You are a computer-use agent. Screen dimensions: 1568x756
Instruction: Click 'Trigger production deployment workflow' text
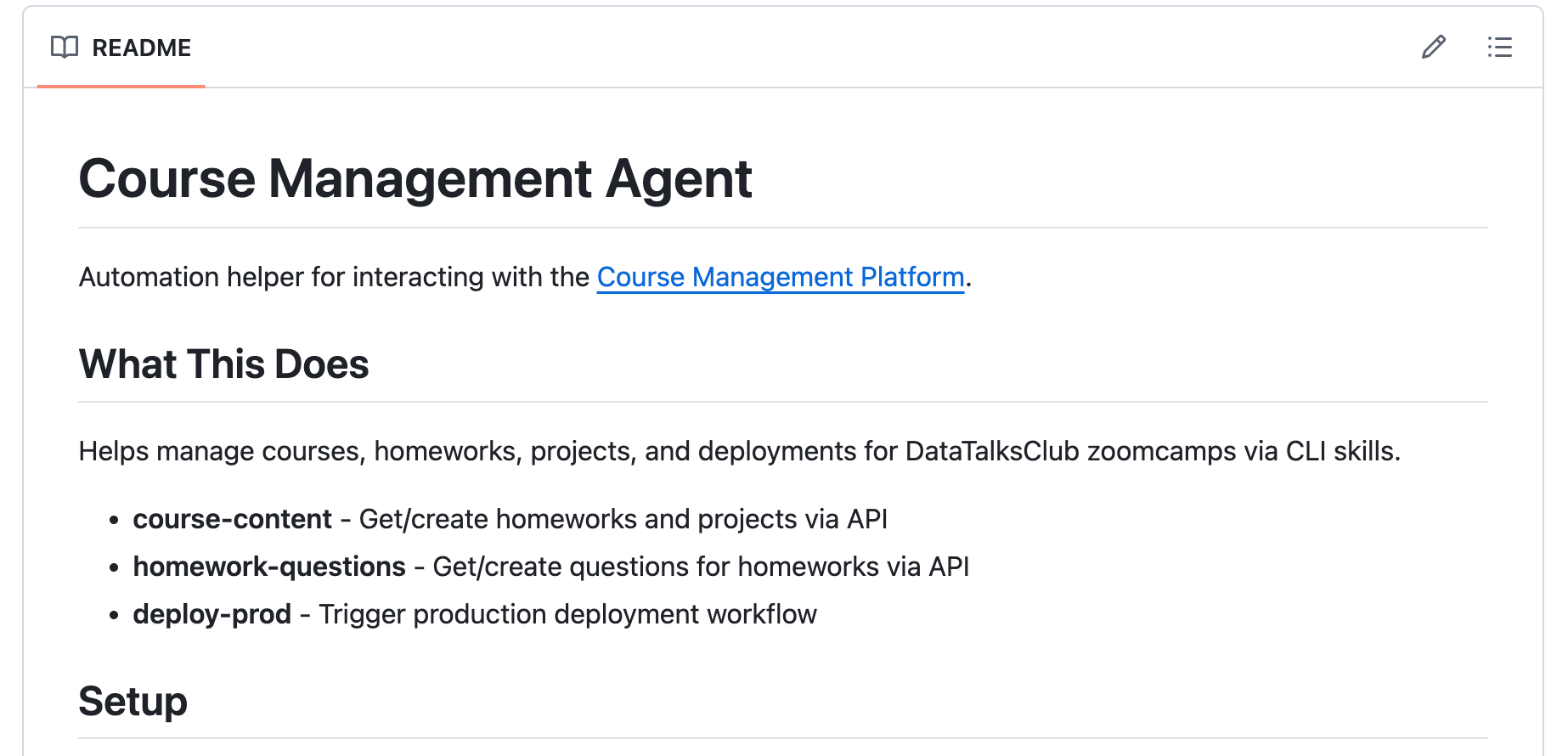(x=567, y=614)
